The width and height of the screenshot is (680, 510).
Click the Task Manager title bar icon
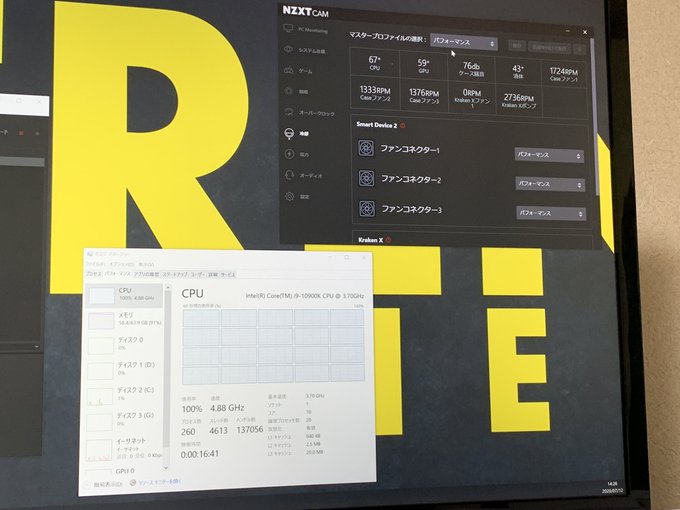89,254
